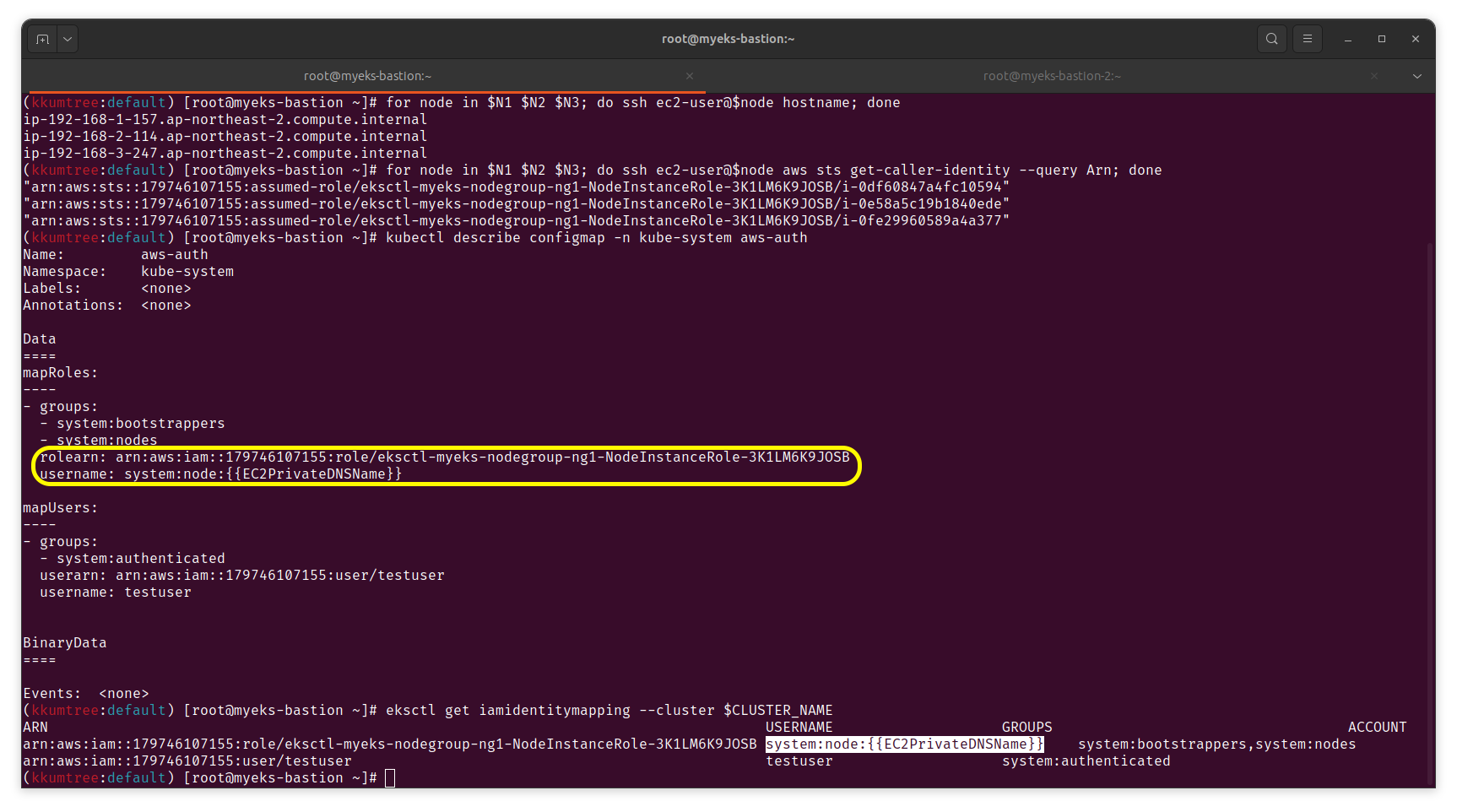Click 'username: system:node:{{EC2PrivateDNSName}}' line
The height and width of the screenshot is (812, 1457).
[x=220, y=474]
